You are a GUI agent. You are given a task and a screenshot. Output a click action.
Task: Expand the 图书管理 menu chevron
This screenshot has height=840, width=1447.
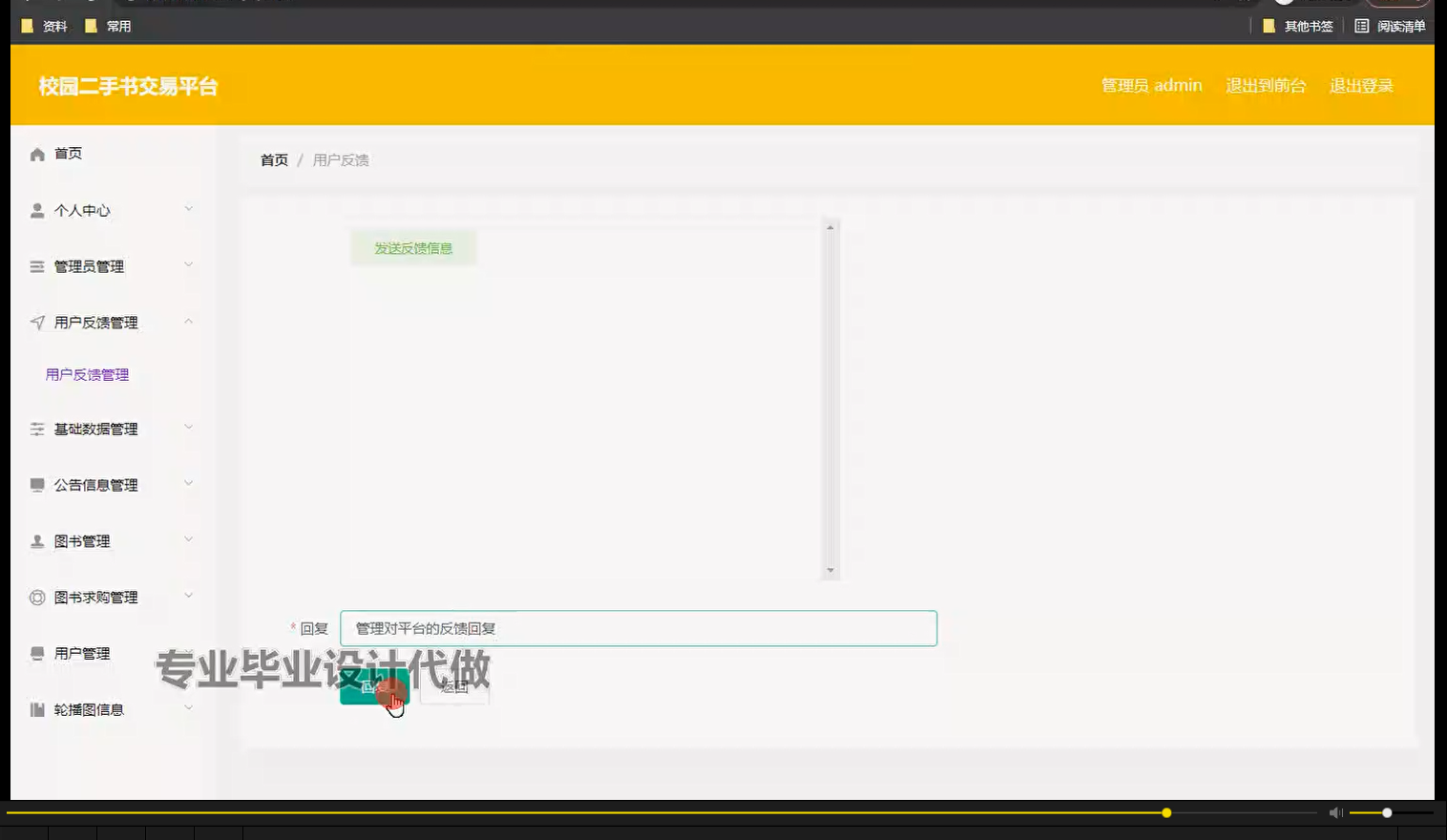coord(188,540)
